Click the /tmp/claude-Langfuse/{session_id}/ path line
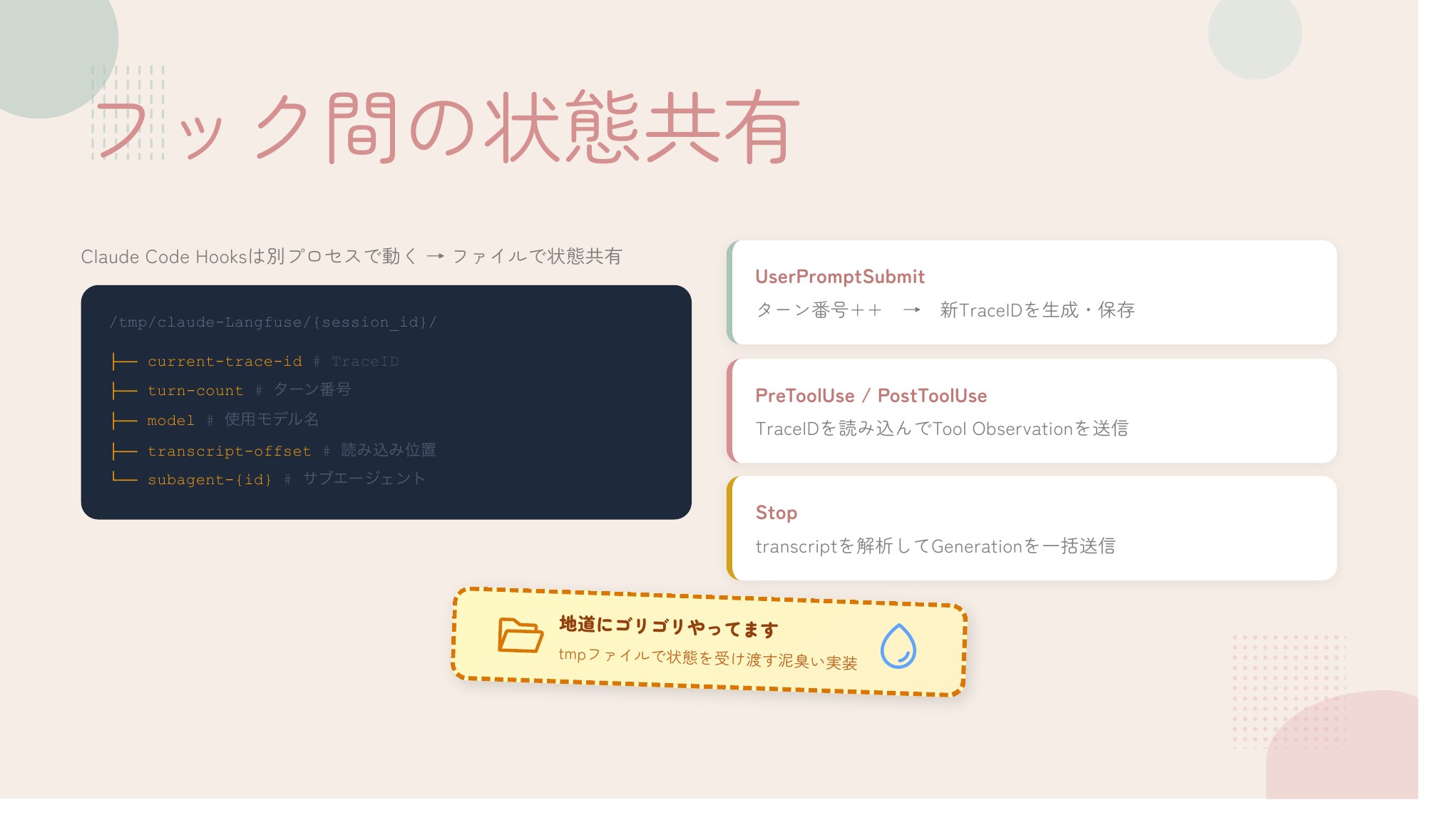This screenshot has height=820, width=1456. point(273,322)
